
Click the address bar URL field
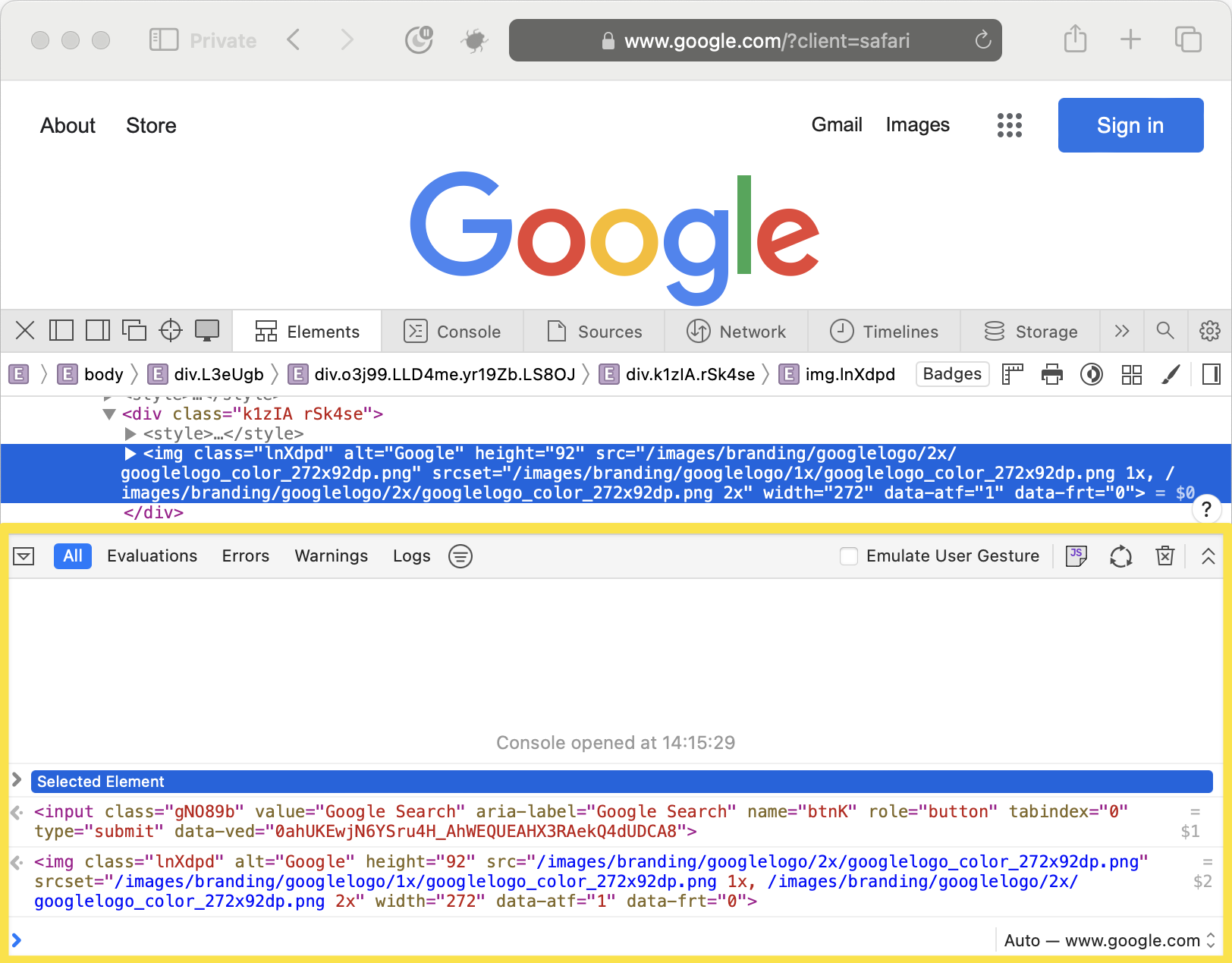point(755,40)
